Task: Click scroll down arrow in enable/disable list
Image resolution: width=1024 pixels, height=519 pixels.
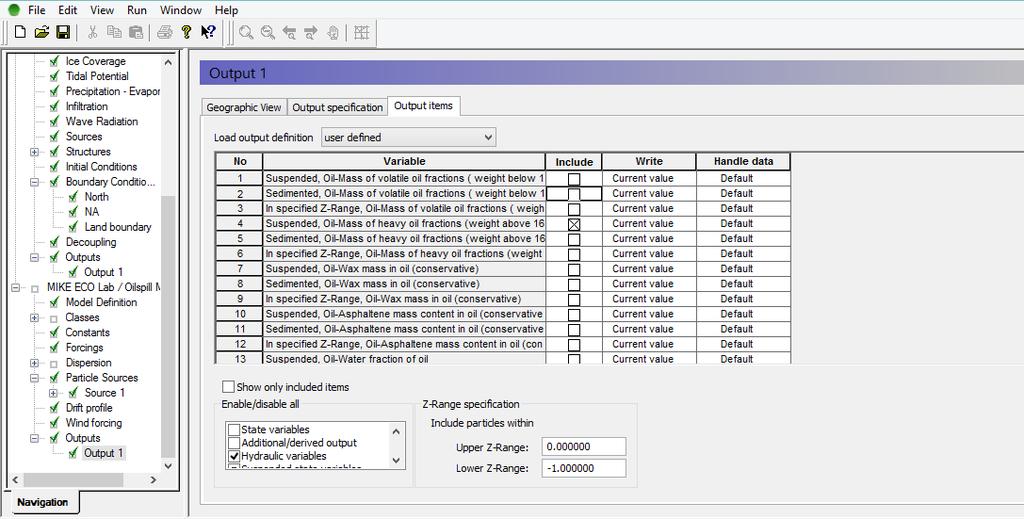Action: (x=396, y=460)
